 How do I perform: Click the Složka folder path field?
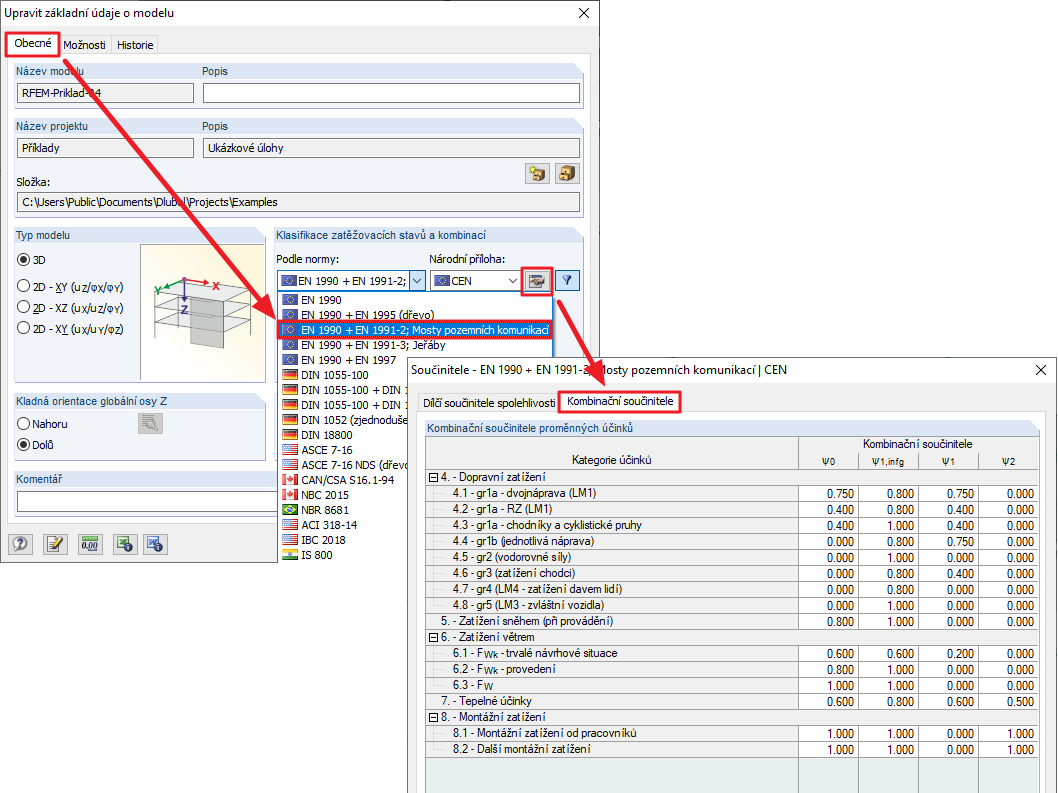click(298, 202)
